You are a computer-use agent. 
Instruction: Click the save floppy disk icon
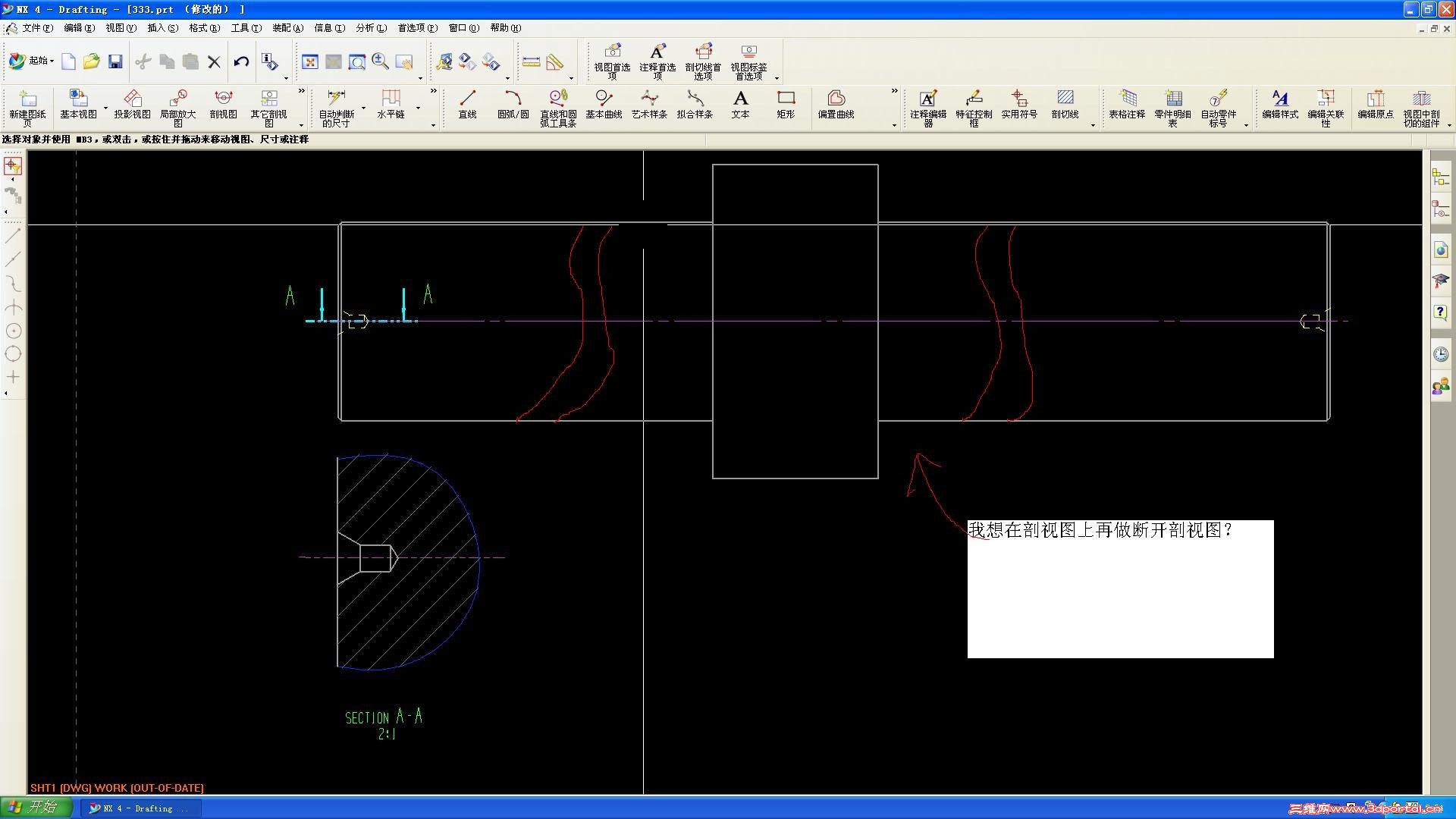[x=115, y=61]
